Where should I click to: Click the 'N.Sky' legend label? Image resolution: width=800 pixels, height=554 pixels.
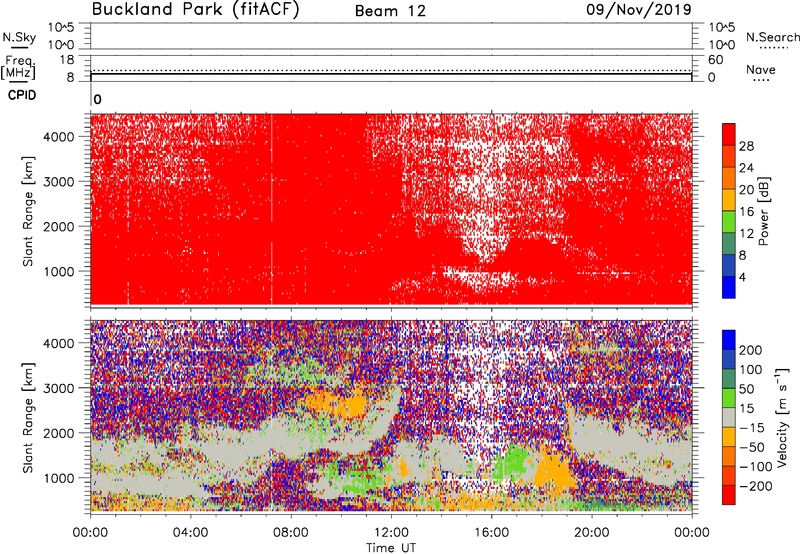[19, 37]
